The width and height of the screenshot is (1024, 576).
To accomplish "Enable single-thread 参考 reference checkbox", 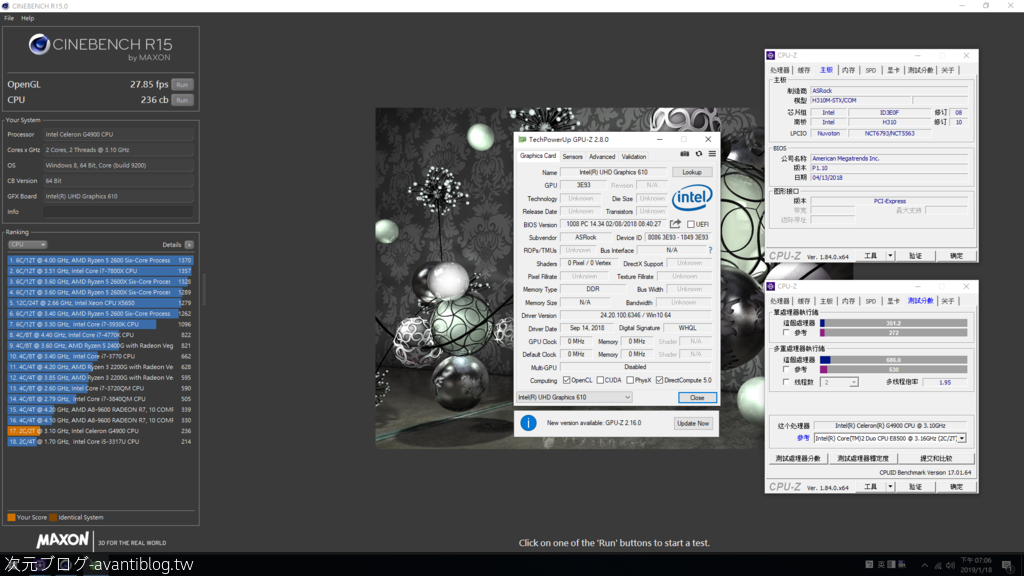I will pos(786,333).
